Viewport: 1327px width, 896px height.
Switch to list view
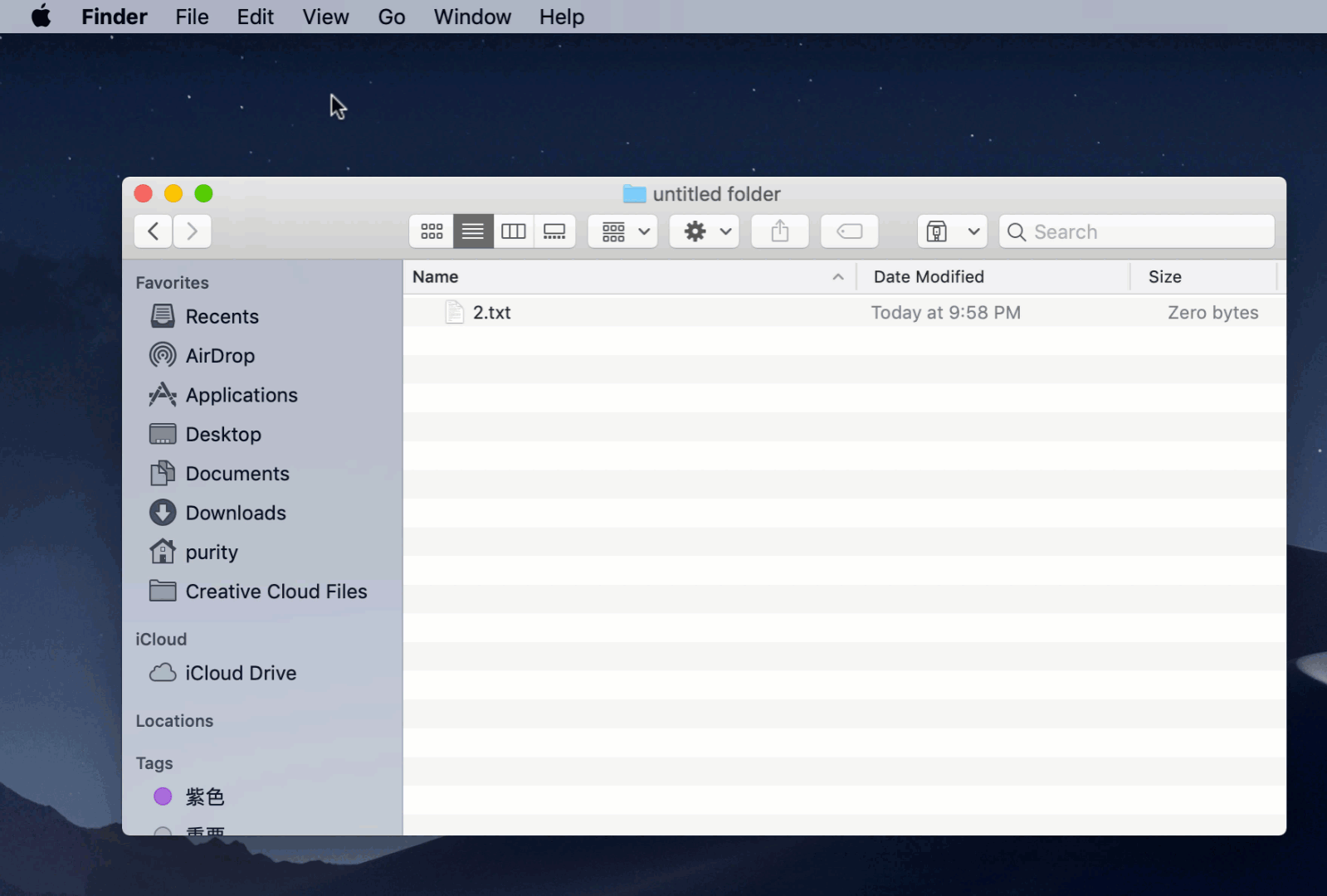coord(473,231)
